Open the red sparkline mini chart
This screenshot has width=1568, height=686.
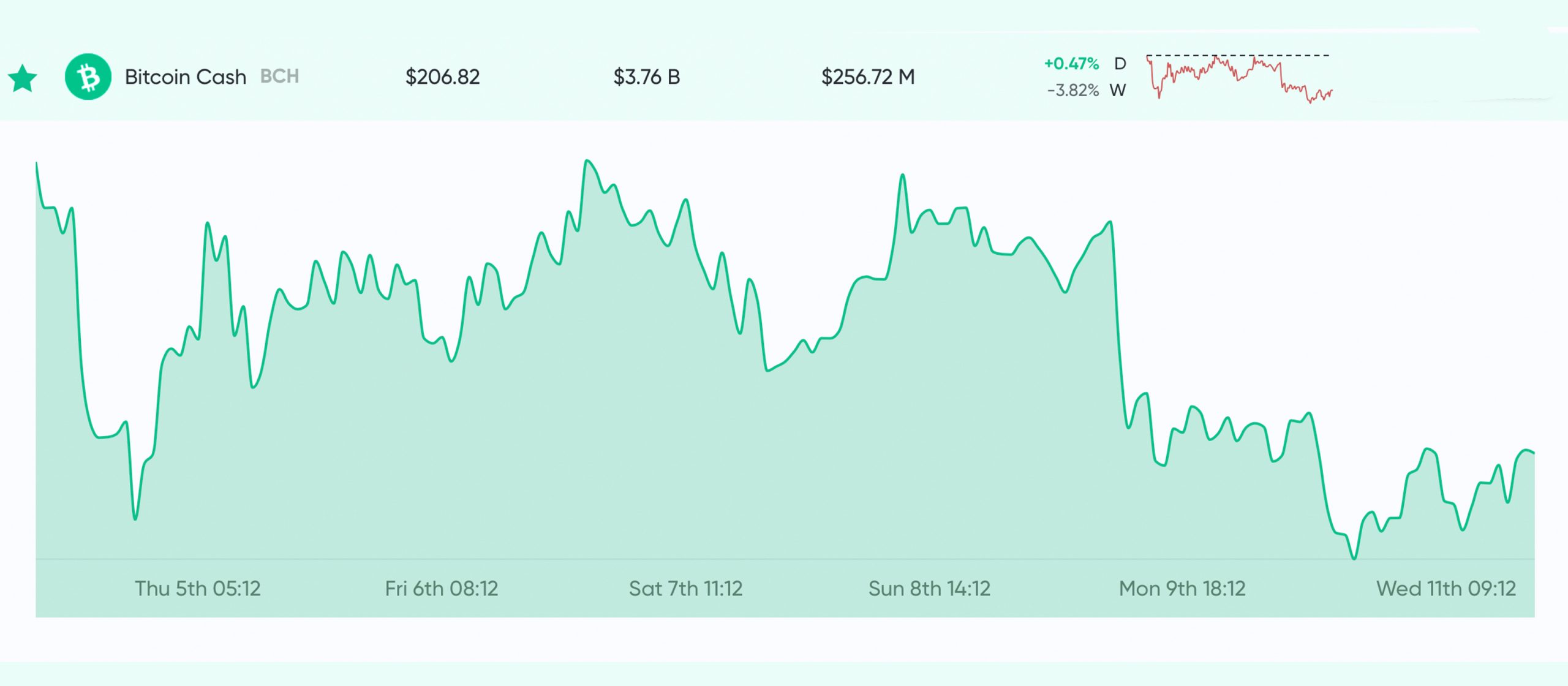click(1238, 78)
